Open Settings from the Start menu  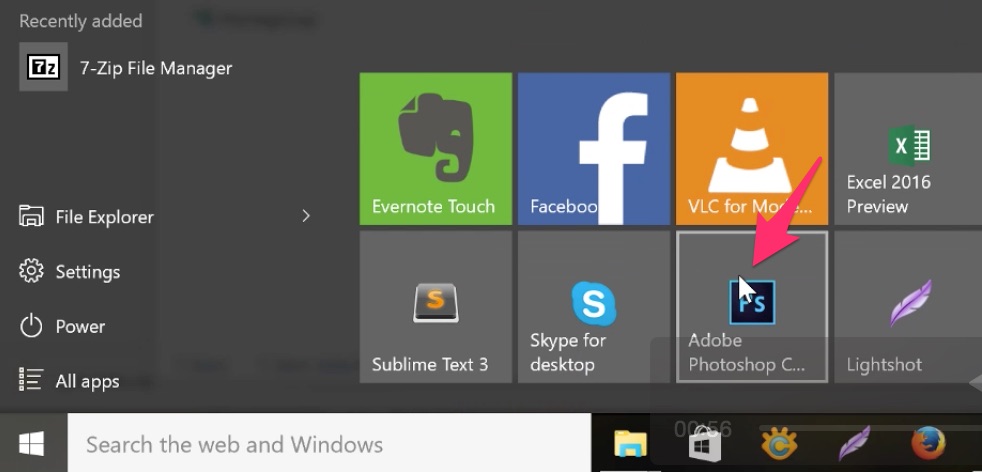pyautogui.click(x=70, y=272)
